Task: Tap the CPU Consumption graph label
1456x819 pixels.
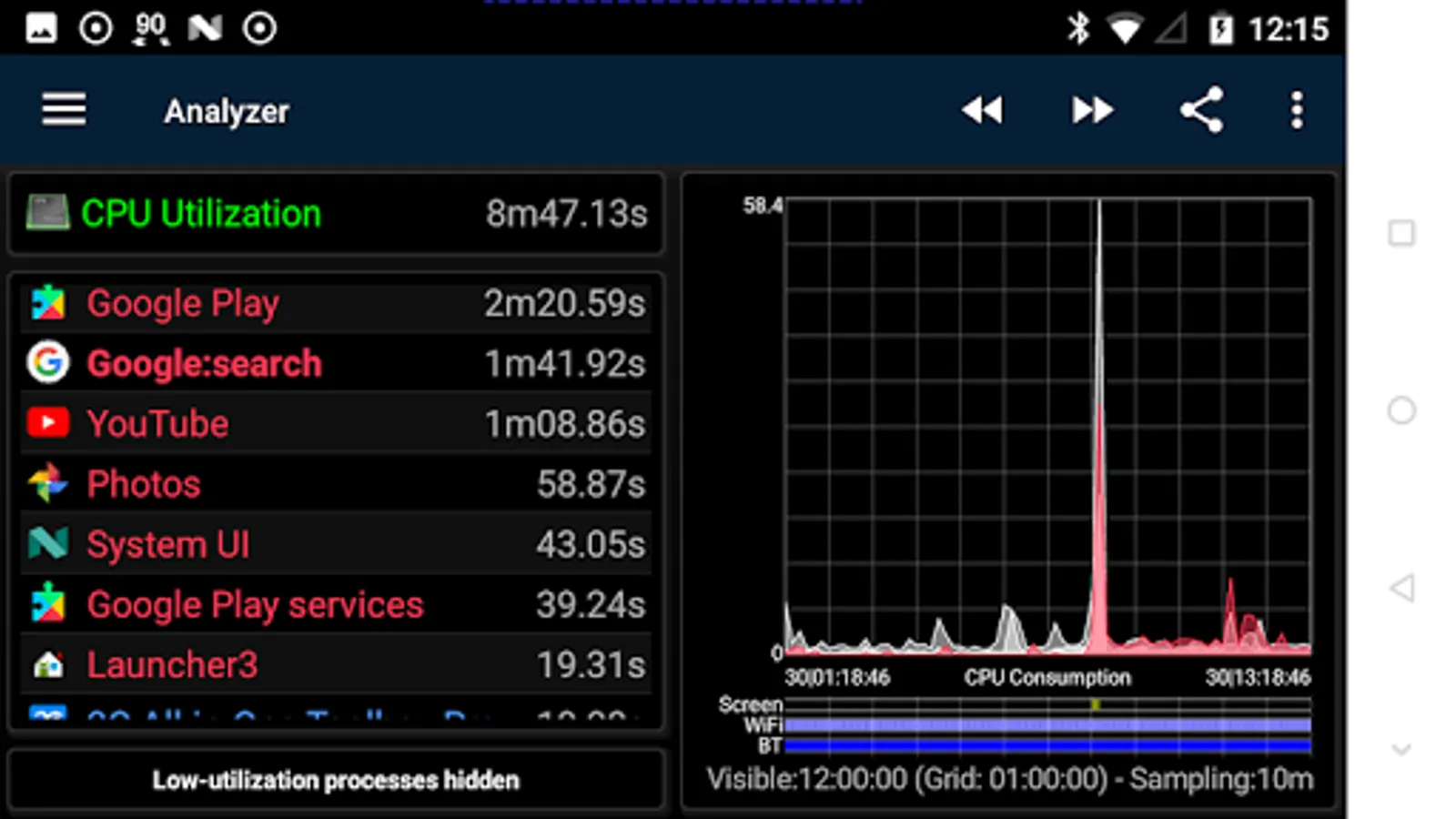Action: 1047,678
